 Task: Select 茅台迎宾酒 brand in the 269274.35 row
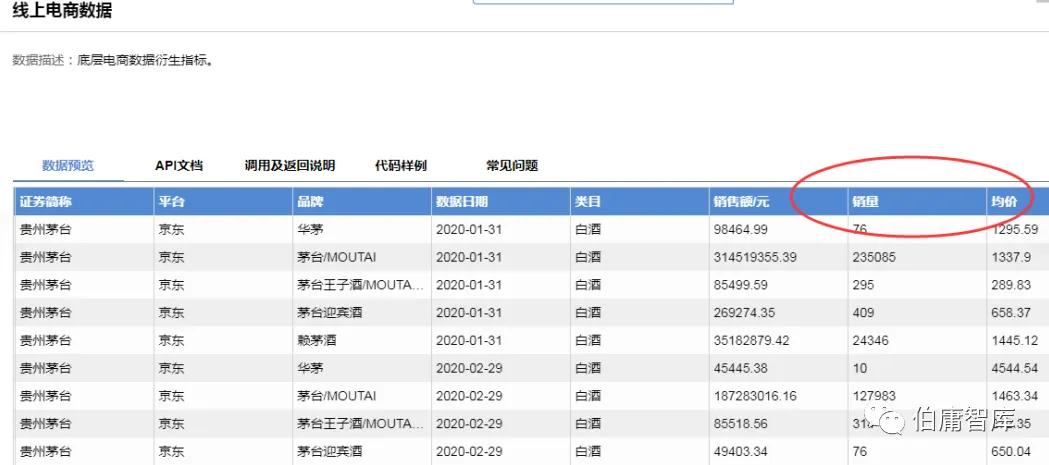pyautogui.click(x=330, y=312)
